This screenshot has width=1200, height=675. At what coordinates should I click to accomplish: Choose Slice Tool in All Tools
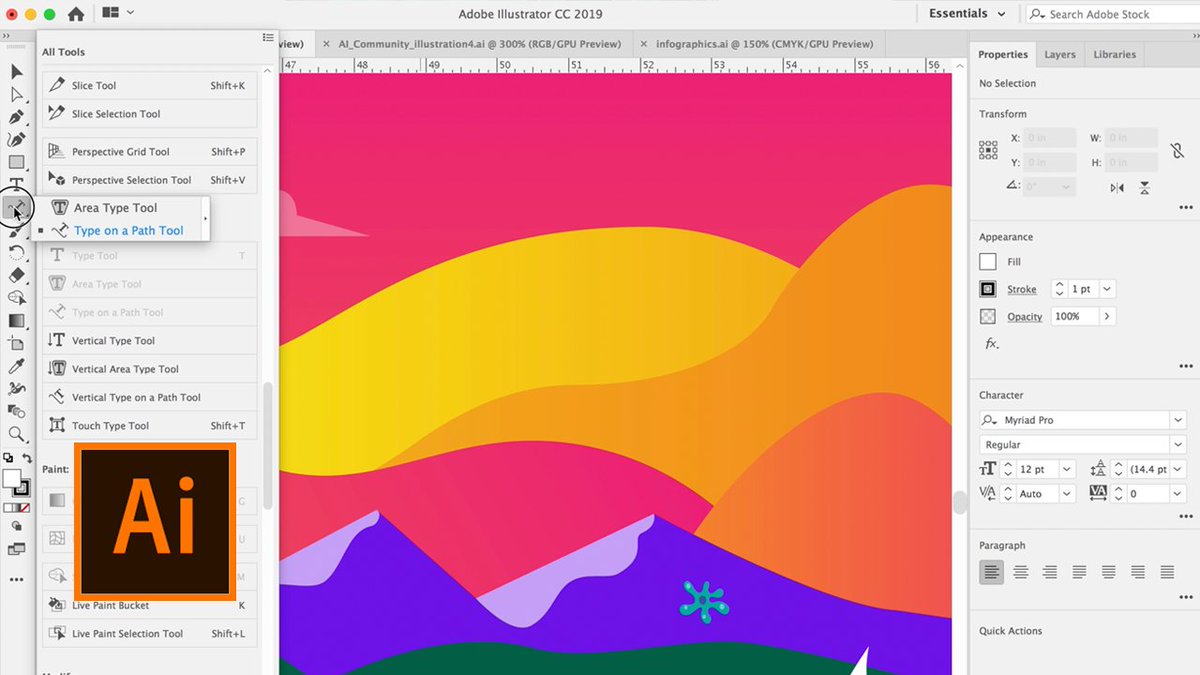(x=149, y=86)
